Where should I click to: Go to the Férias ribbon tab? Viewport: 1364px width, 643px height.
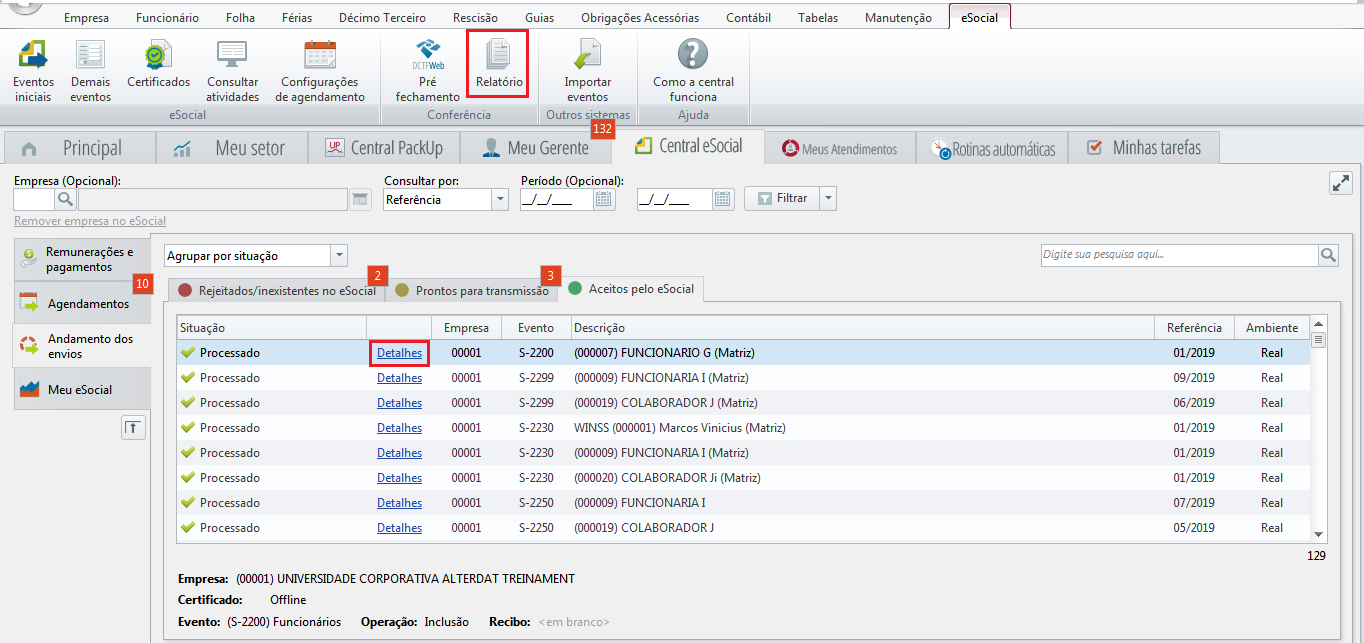[297, 17]
